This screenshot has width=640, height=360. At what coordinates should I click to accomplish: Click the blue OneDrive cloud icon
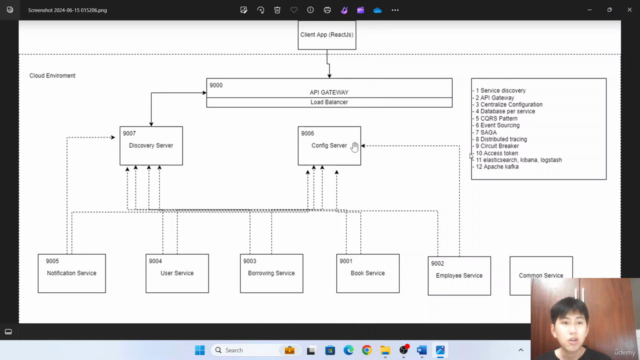click(378, 10)
